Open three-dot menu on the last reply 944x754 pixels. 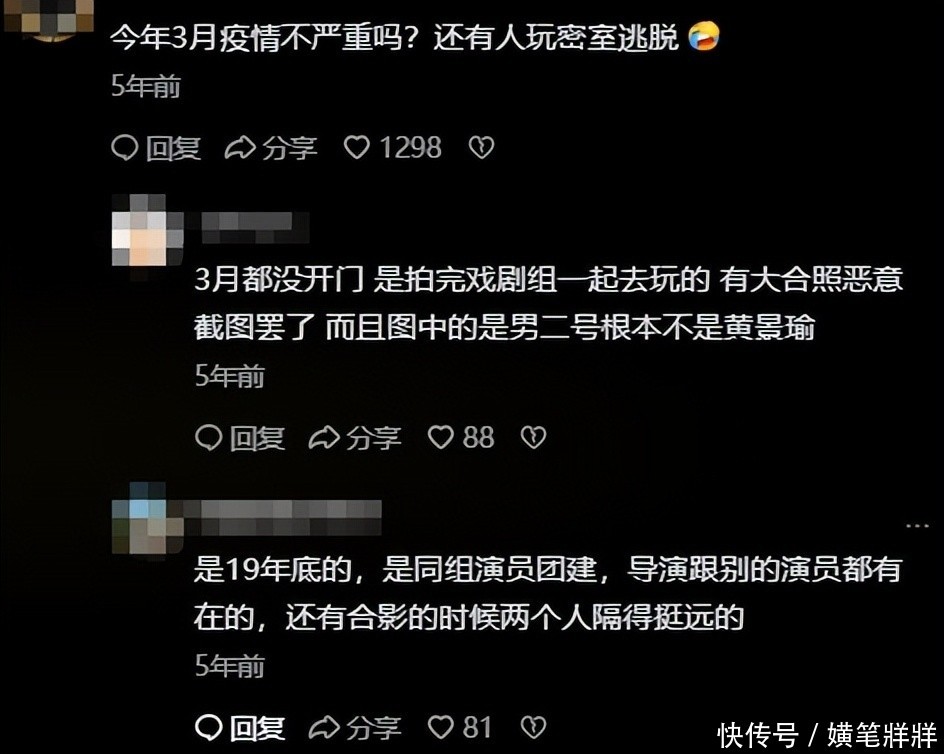pyautogui.click(x=917, y=526)
